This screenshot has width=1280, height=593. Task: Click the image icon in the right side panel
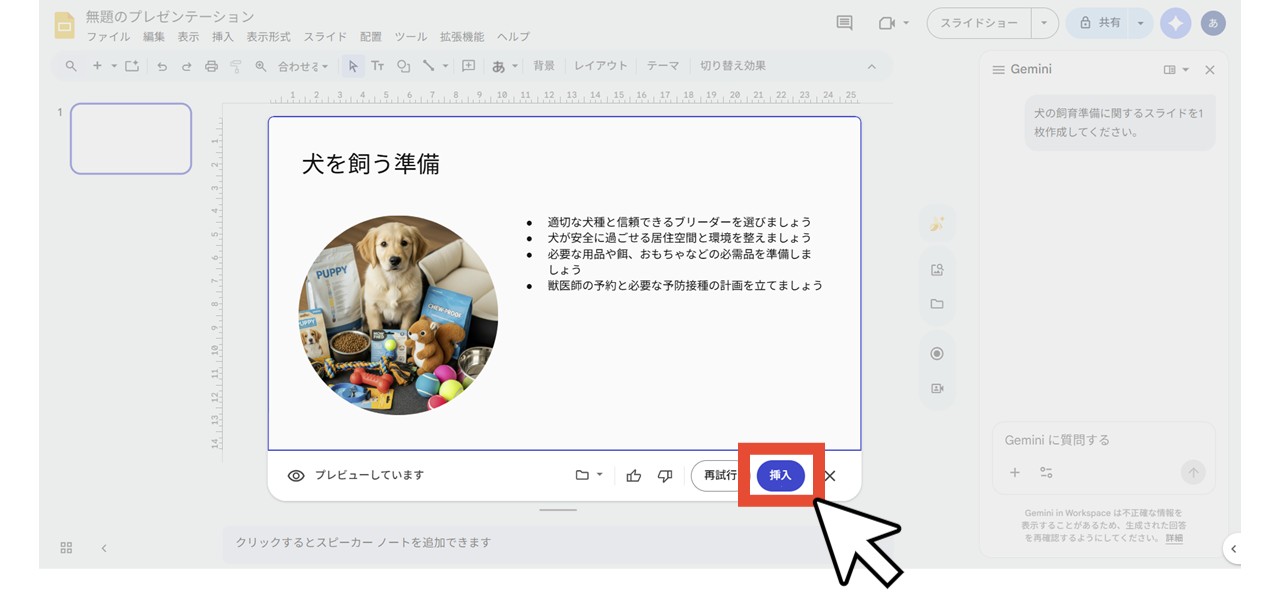937,268
